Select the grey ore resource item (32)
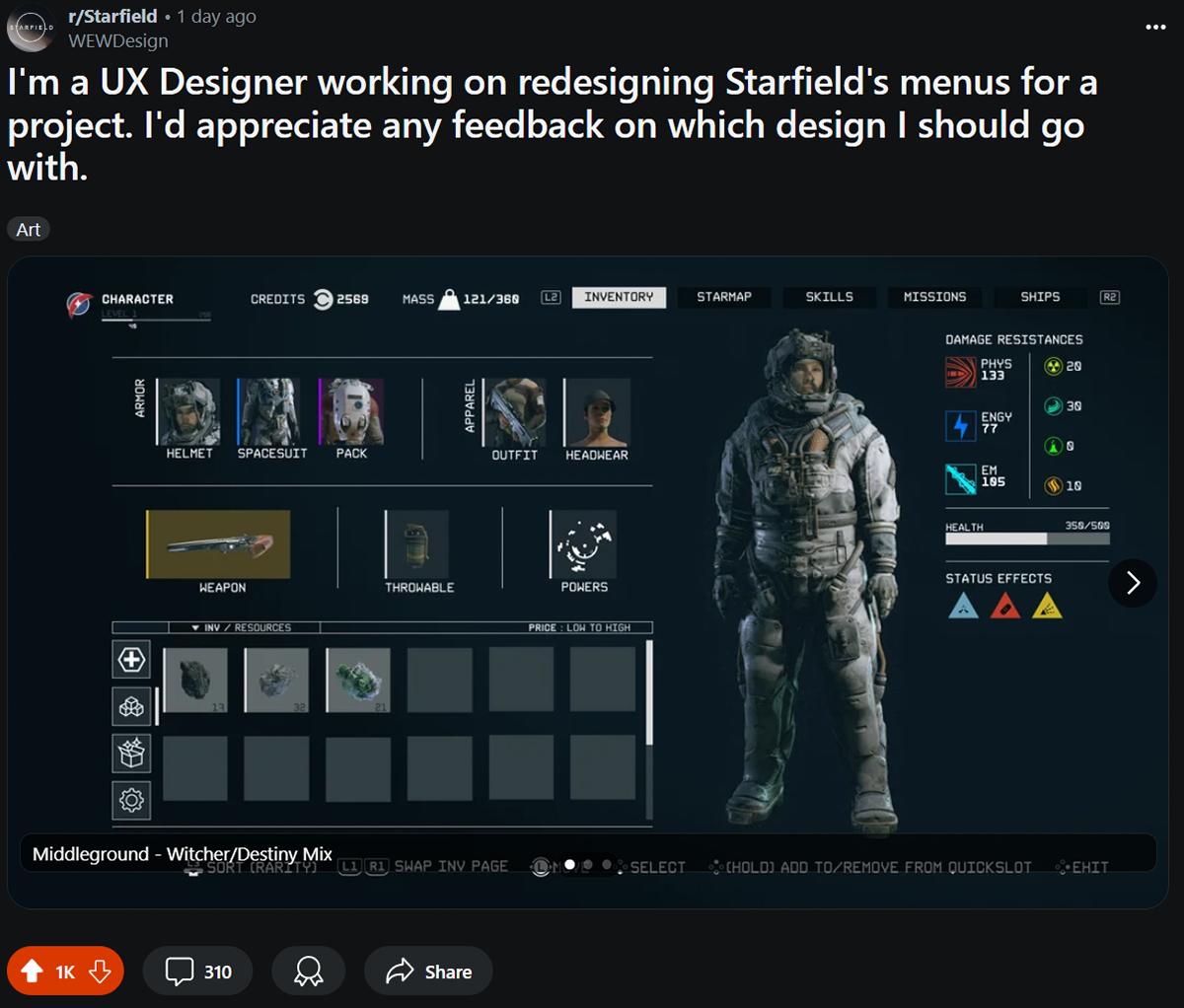 (276, 680)
